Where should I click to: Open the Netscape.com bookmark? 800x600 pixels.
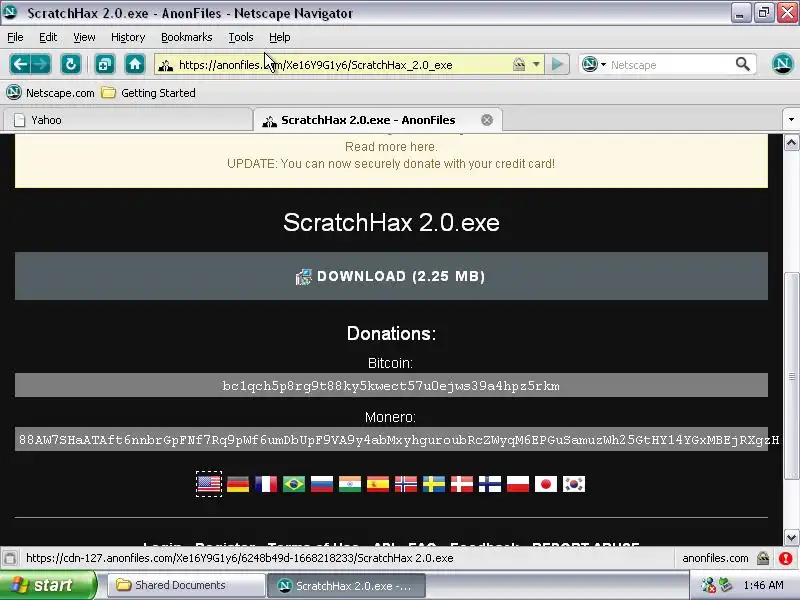tap(51, 93)
